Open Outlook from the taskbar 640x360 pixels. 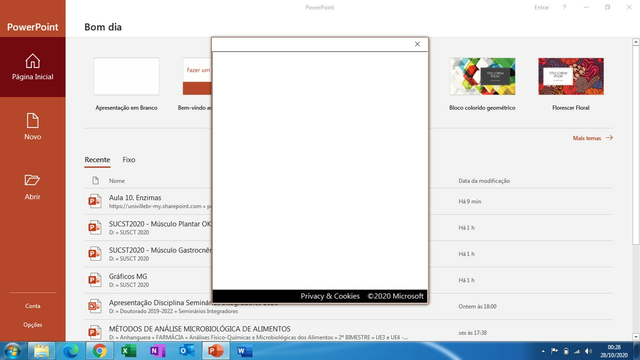coord(187,351)
